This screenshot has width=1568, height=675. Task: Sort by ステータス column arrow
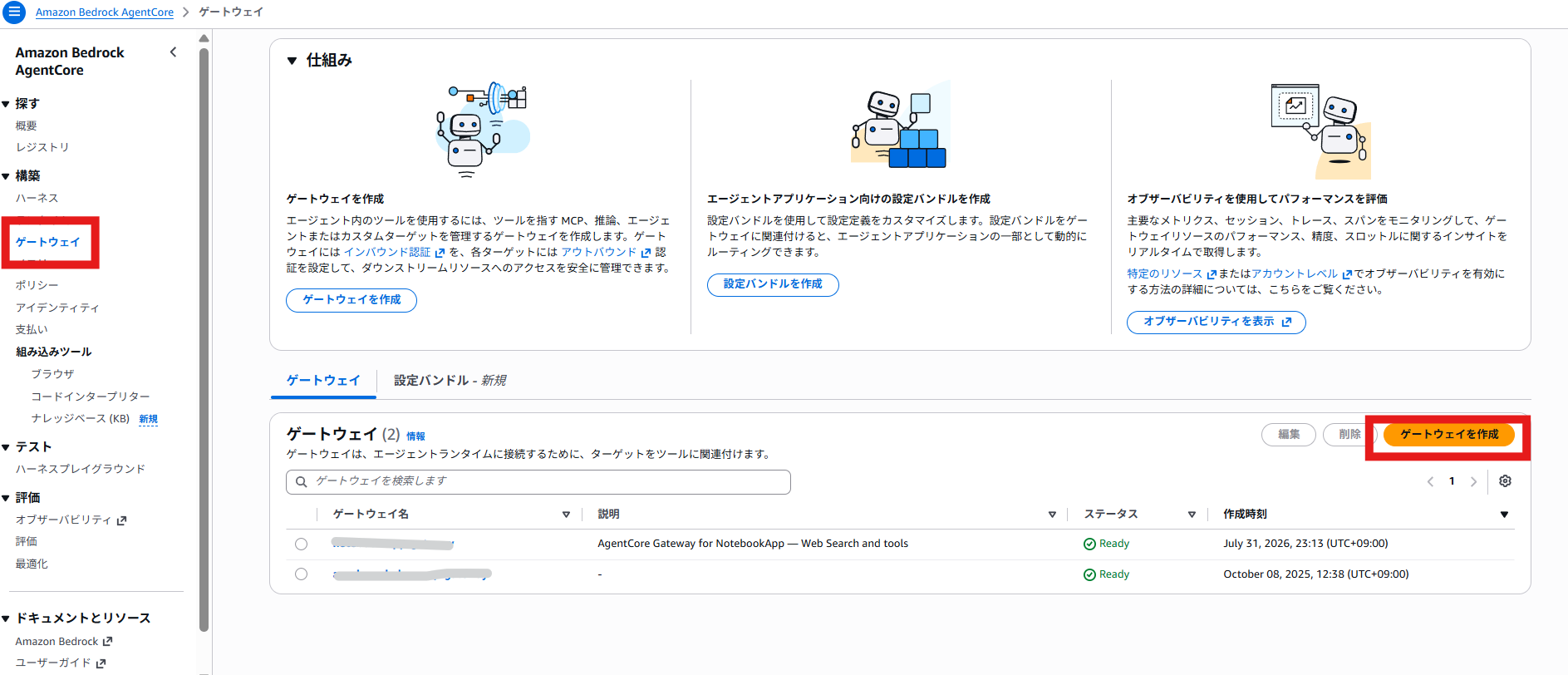click(x=1192, y=515)
